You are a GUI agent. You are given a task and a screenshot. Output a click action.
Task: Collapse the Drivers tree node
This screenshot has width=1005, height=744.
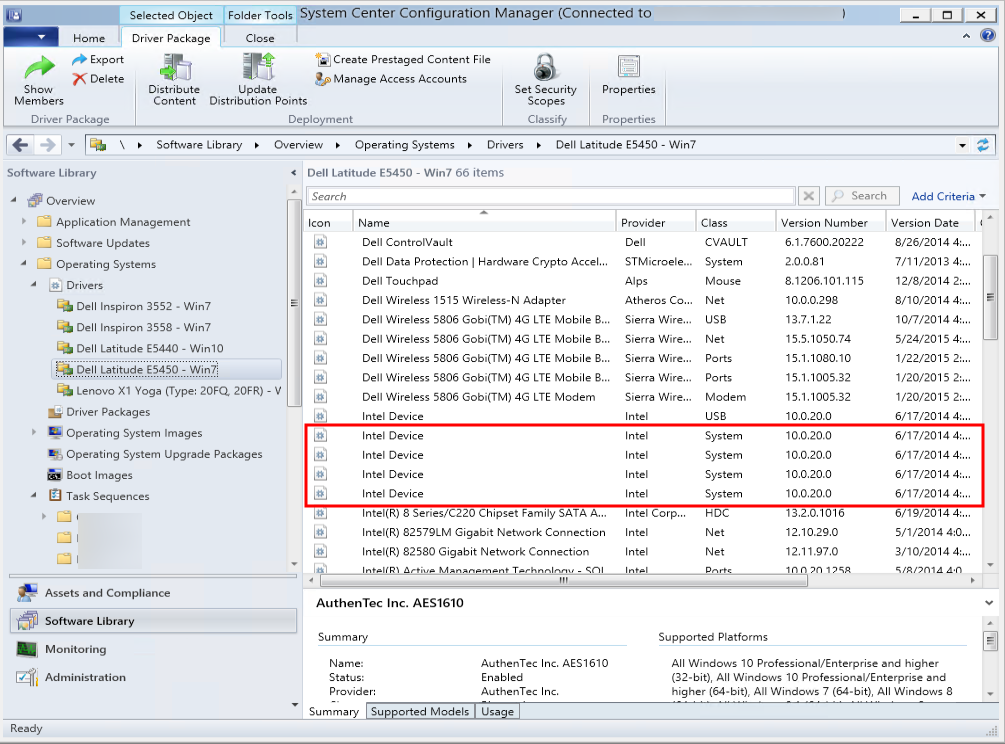34,285
